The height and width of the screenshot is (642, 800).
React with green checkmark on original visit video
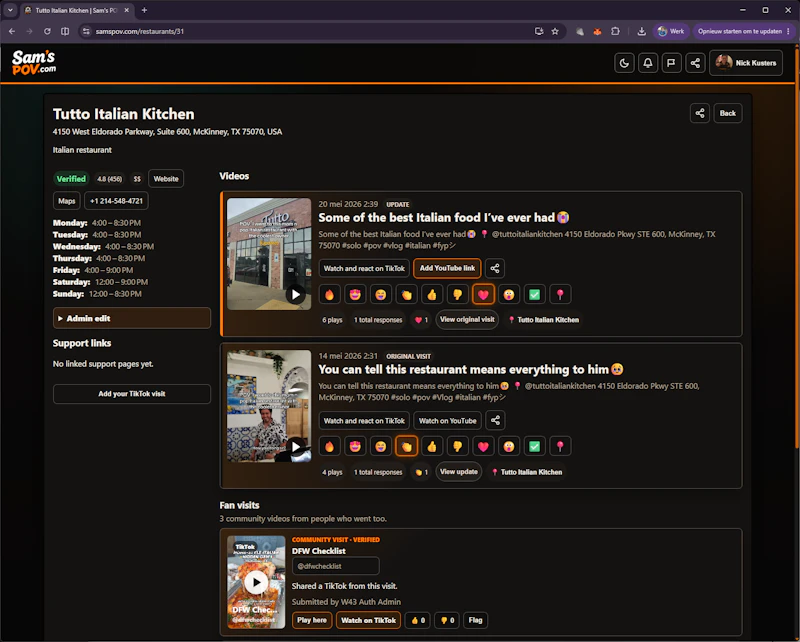tap(534, 447)
